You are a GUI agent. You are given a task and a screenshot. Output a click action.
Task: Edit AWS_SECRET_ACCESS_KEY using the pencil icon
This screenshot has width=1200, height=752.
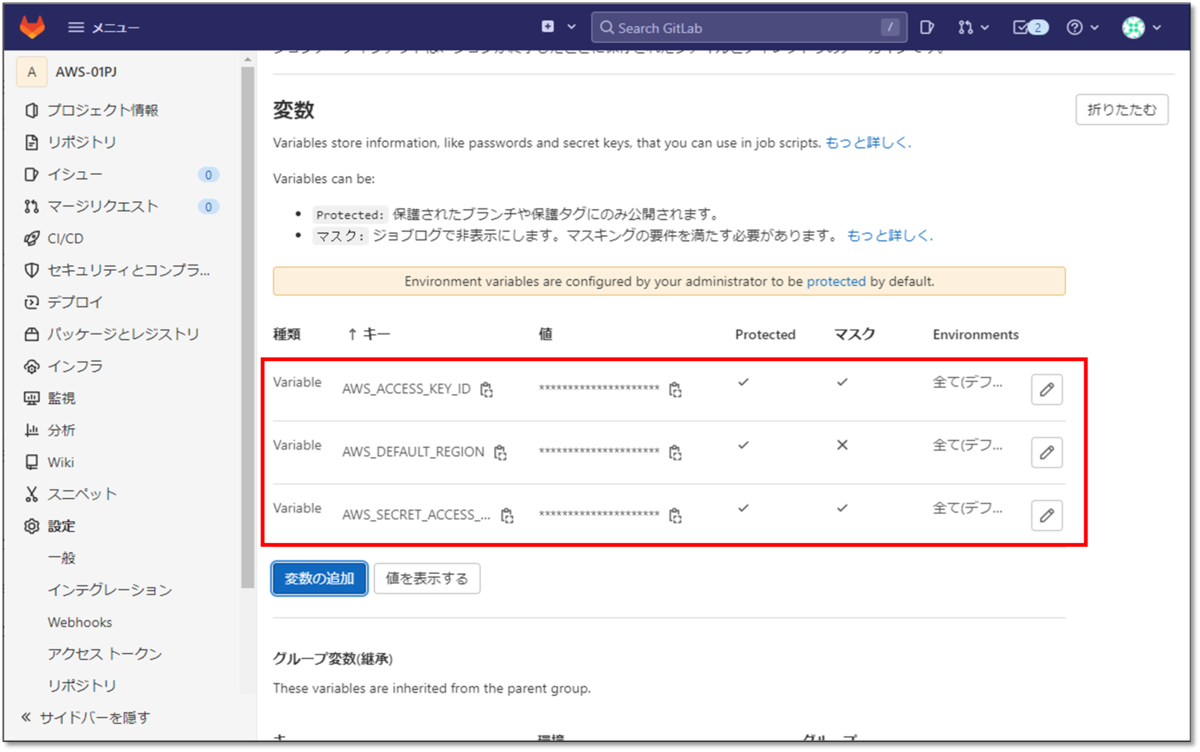pos(1046,515)
